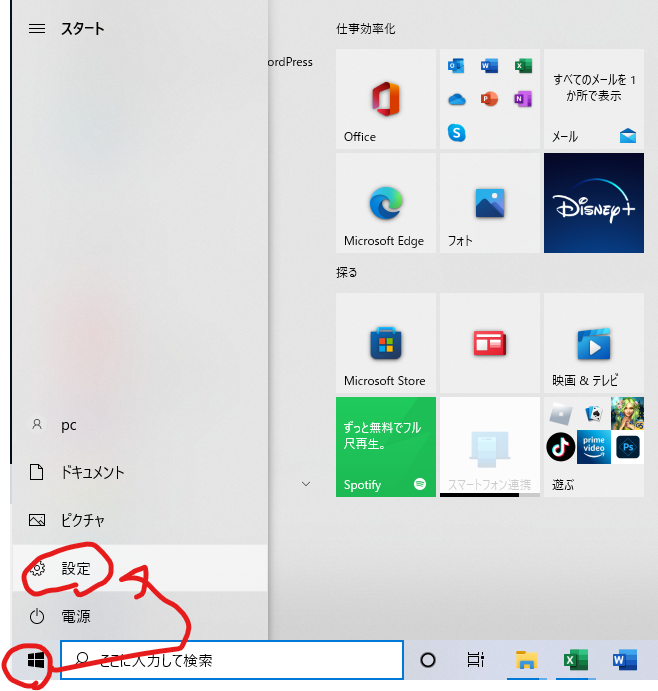Open 設定 (Settings) in Start menu
Viewport: 658px width, 691px height.
coord(75,569)
